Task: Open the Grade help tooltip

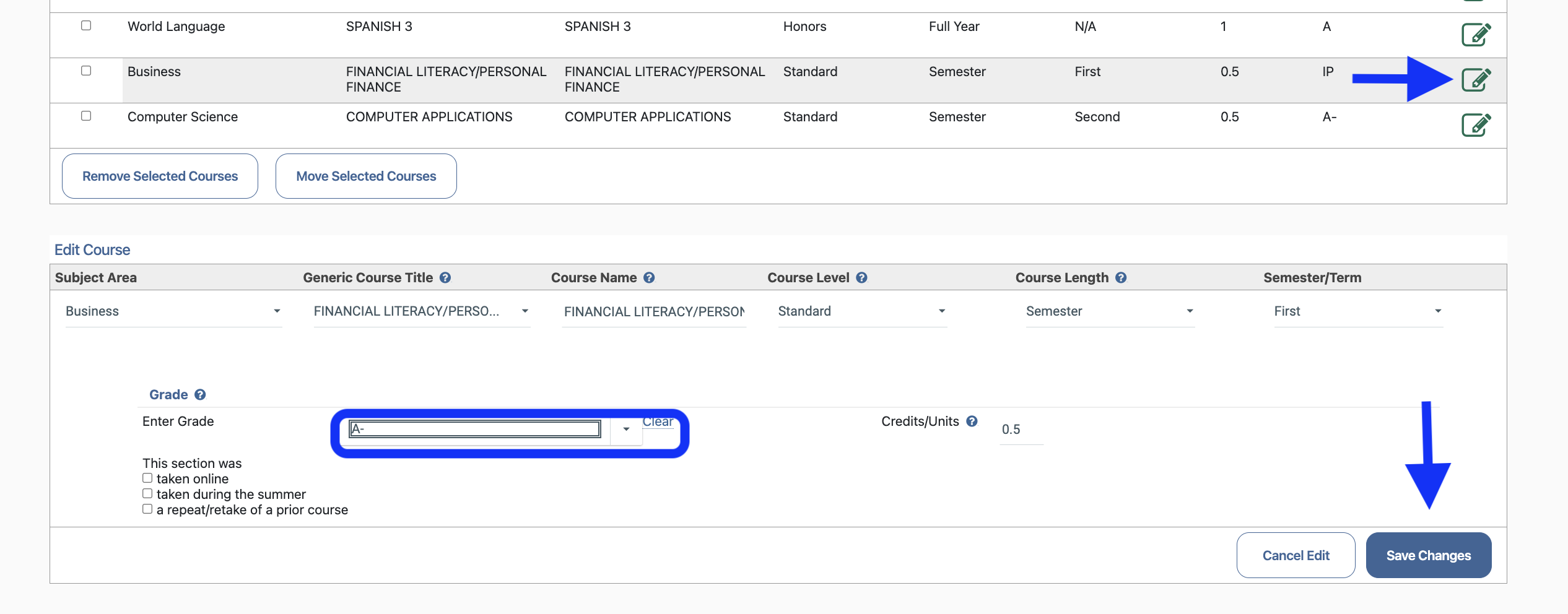Action: click(x=200, y=394)
